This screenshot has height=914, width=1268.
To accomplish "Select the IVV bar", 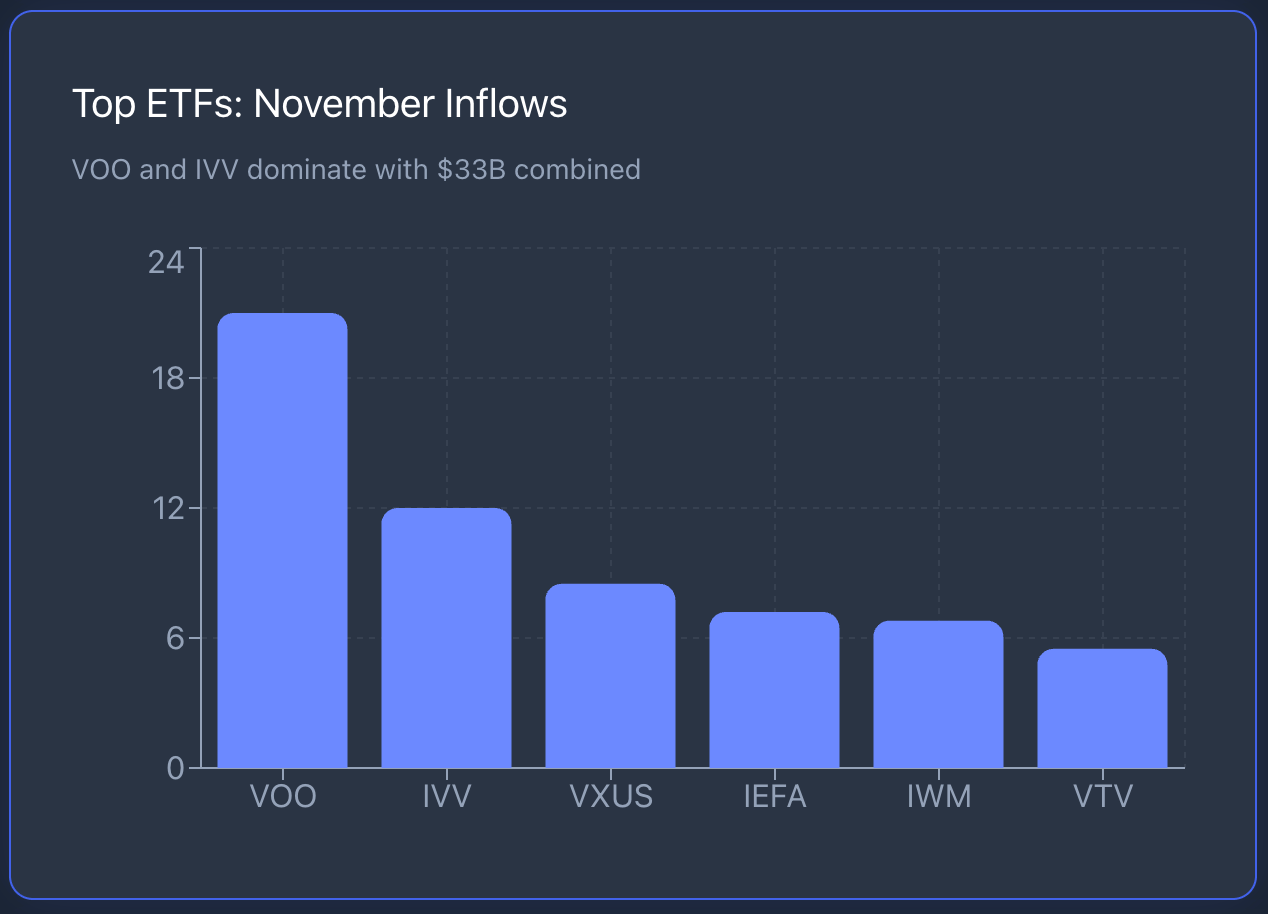I will [x=446, y=638].
